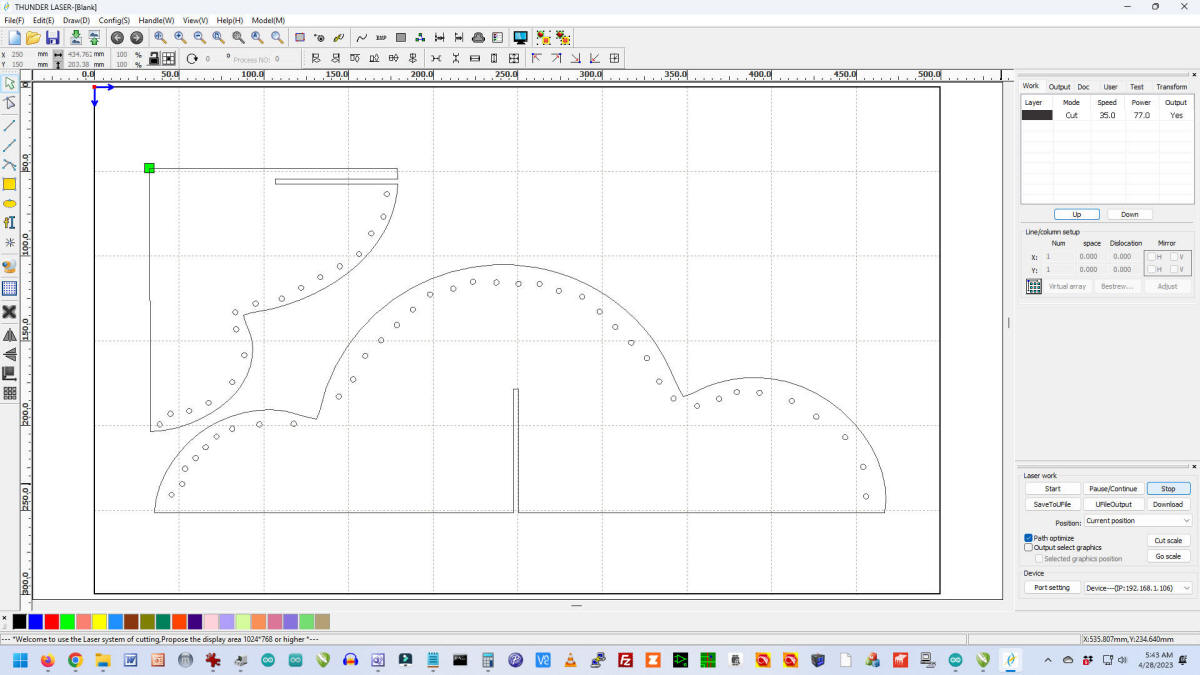Click the preview monitor icon
1200x675 pixels.
(520, 37)
